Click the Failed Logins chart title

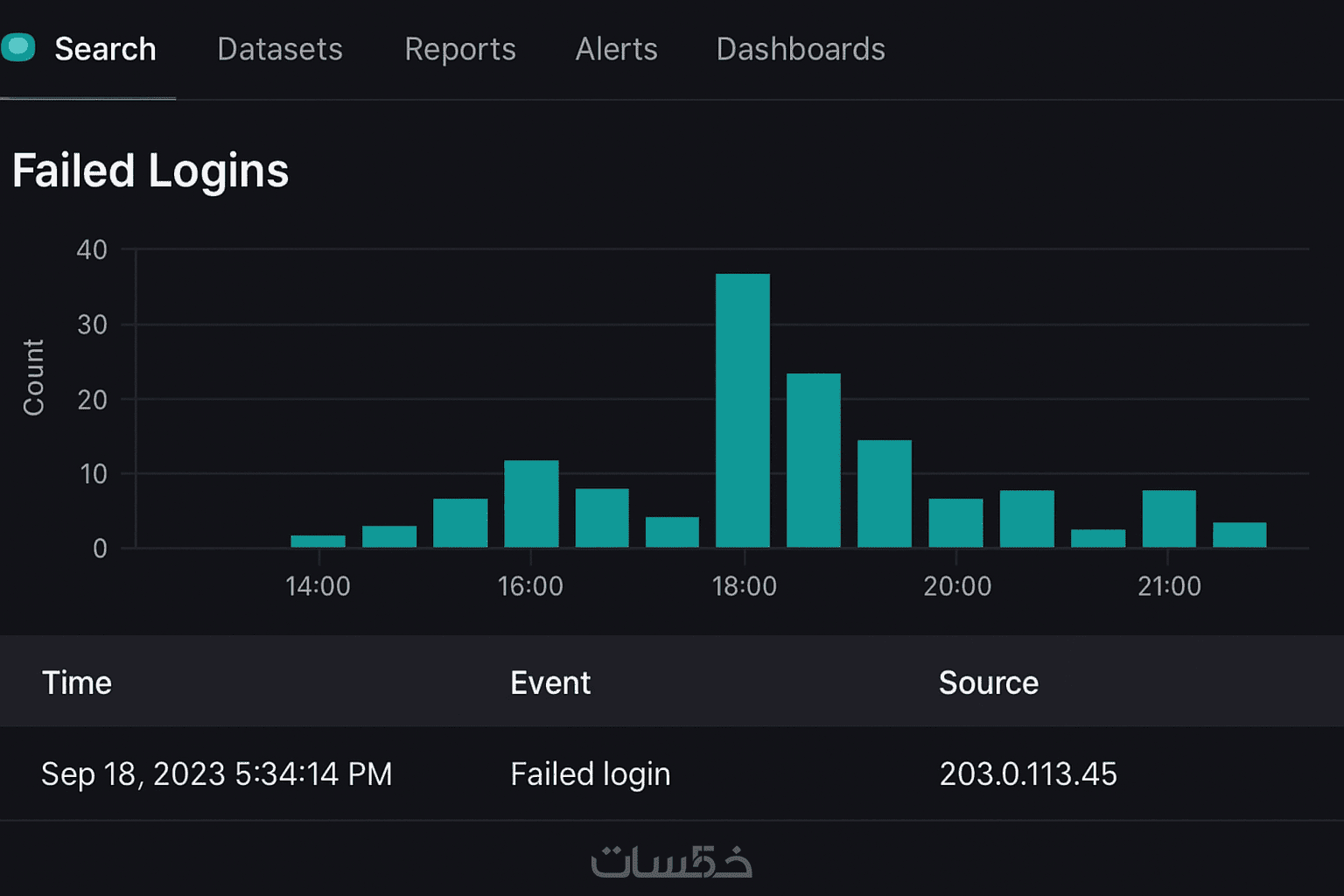tap(150, 170)
